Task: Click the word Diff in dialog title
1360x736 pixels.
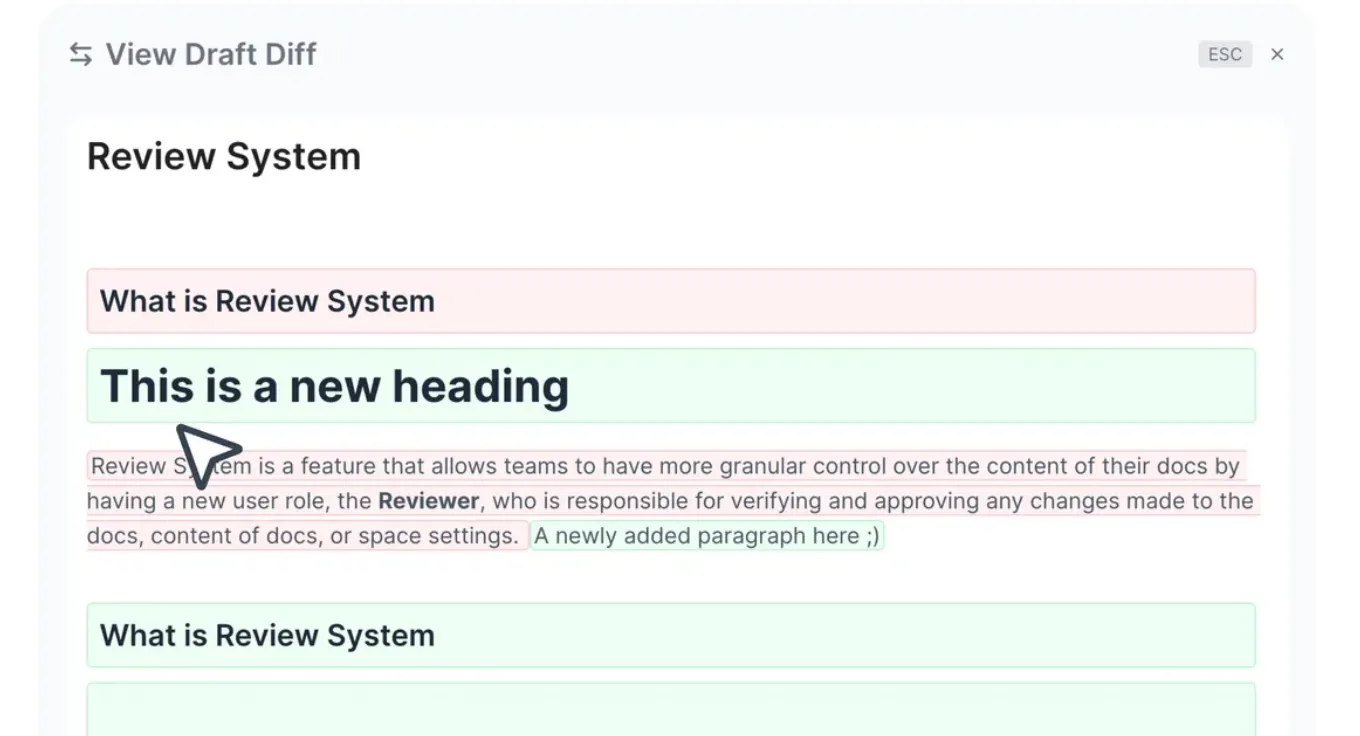Action: click(x=291, y=54)
